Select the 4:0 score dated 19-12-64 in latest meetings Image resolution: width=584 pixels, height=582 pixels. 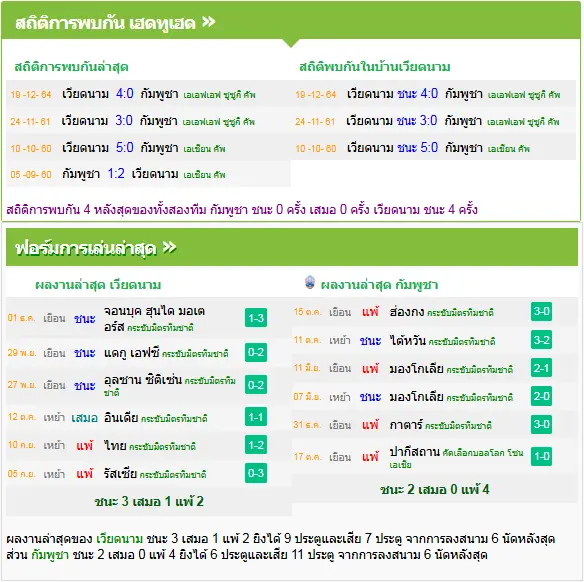point(124,93)
